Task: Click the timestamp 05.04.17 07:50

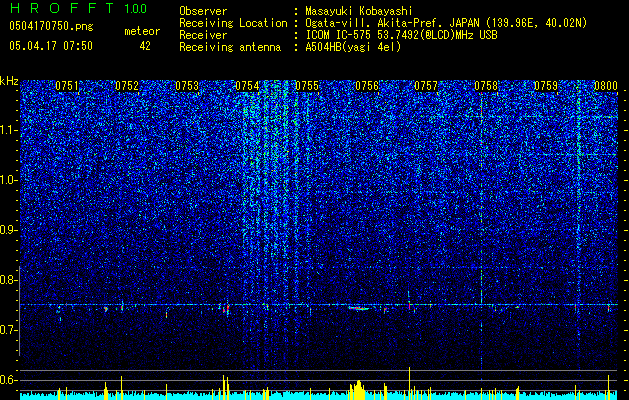Action: [x=51, y=46]
